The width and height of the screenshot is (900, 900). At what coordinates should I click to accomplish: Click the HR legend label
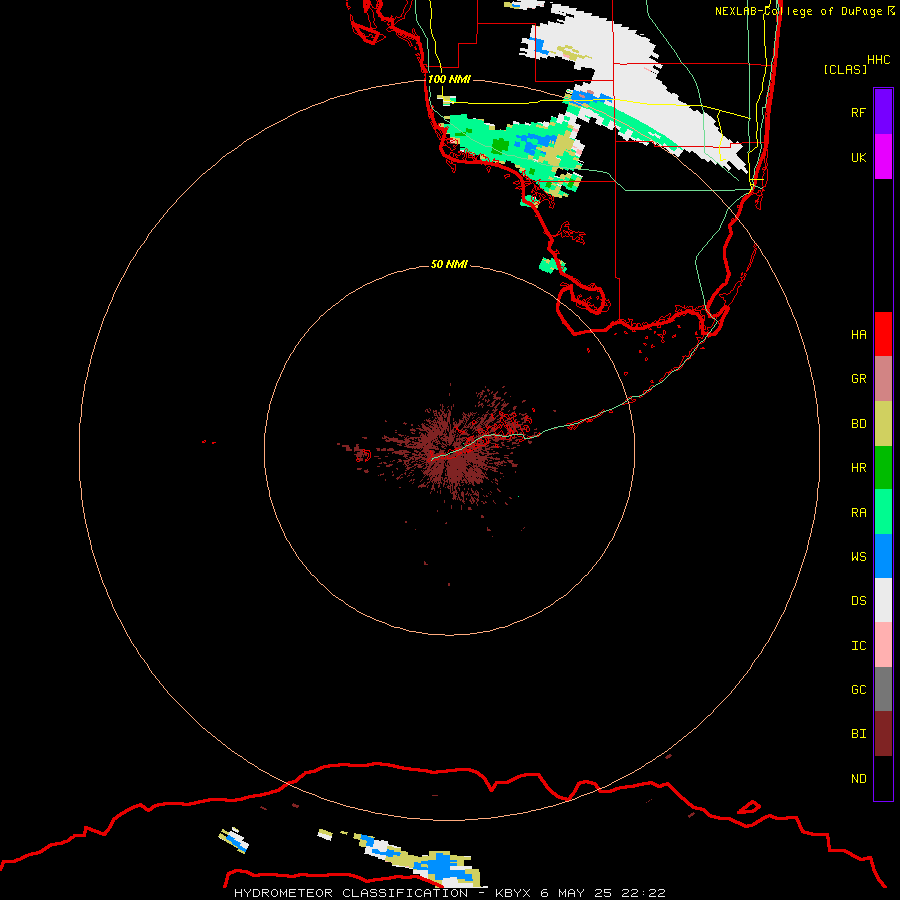[x=858, y=468]
